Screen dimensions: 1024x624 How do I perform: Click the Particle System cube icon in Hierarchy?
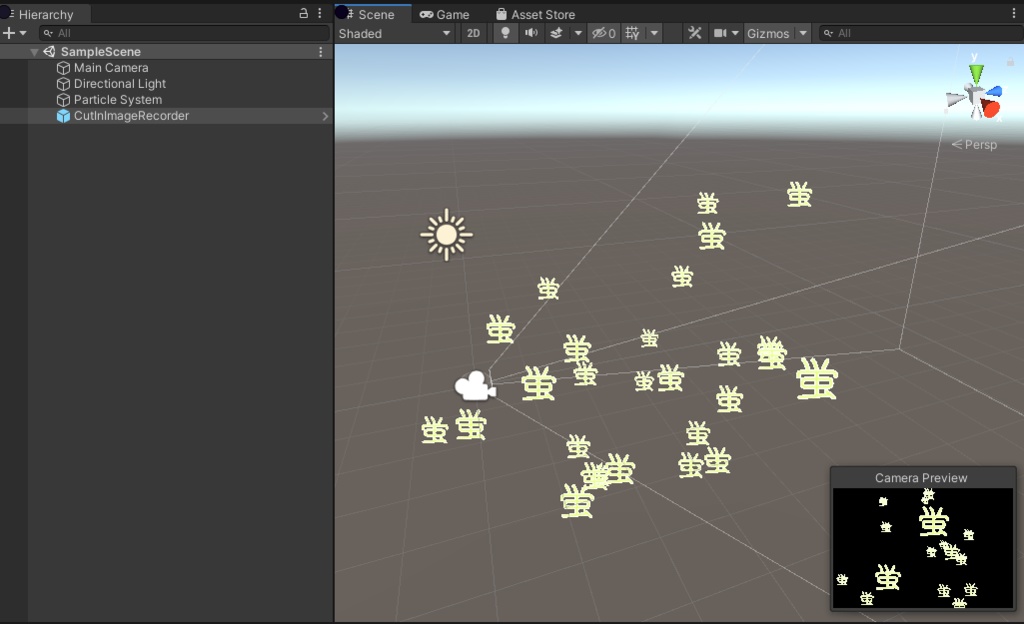click(x=63, y=99)
